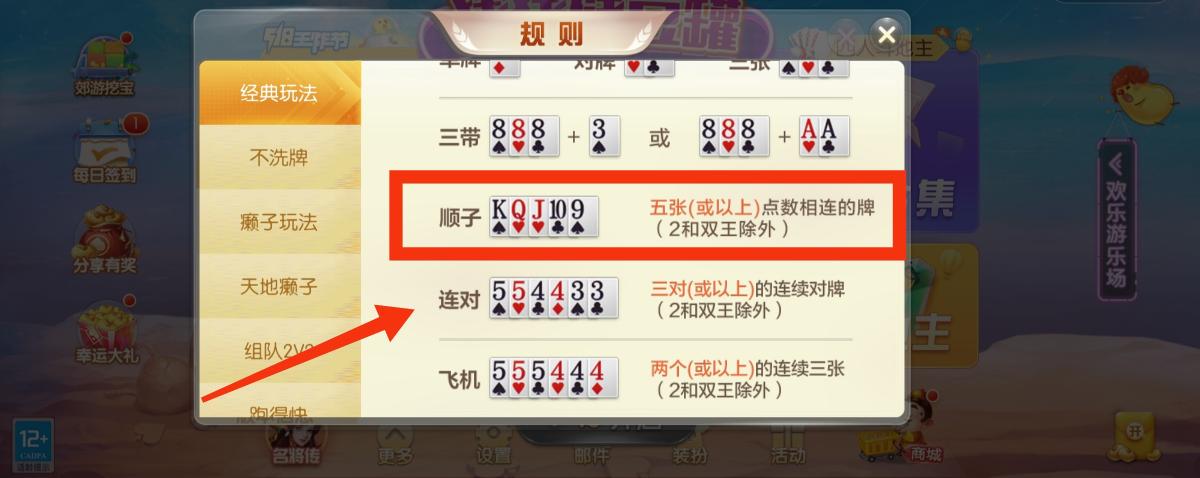This screenshot has width=1200, height=478.
Task: Switch to the 不洗牌 tab
Action: [279, 158]
